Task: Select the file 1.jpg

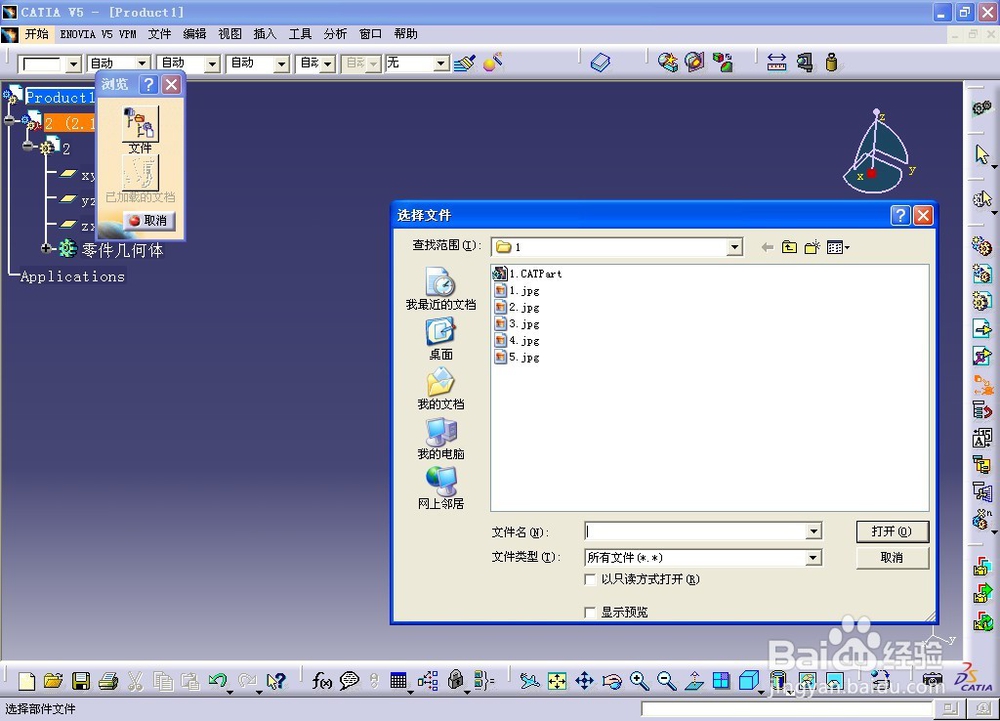Action: (x=517, y=291)
